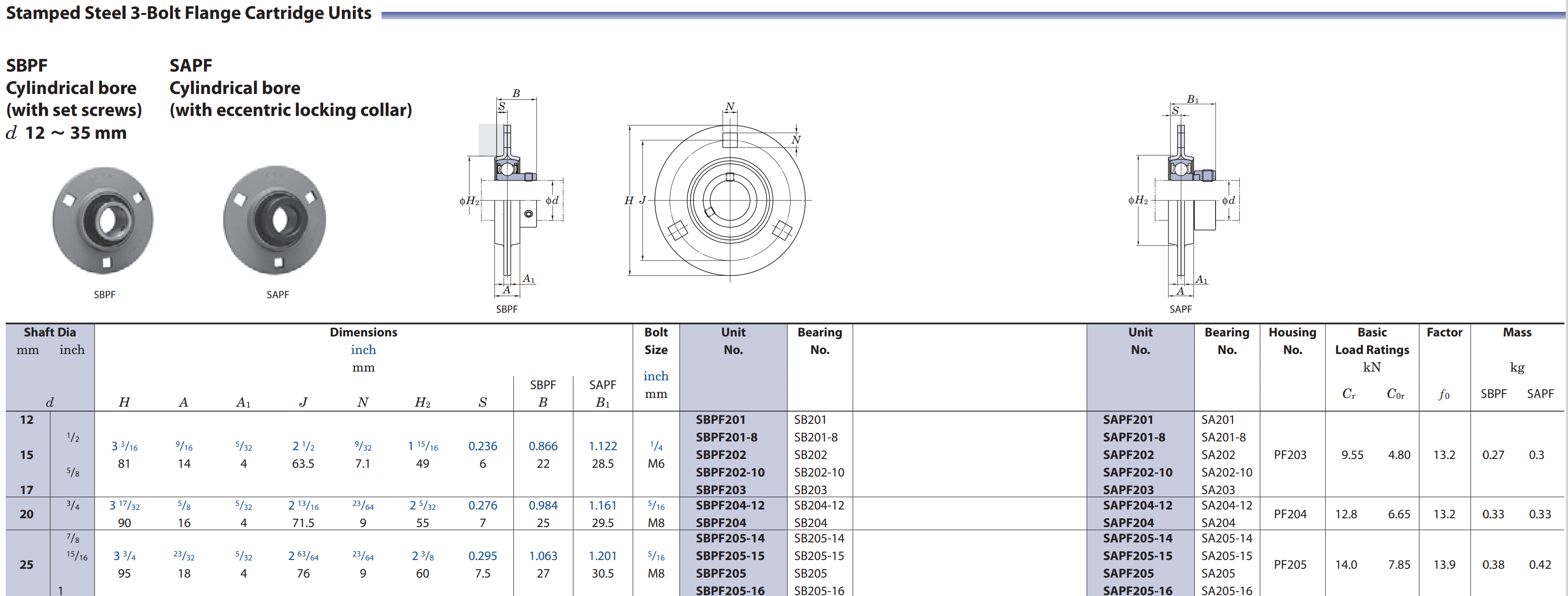The image size is (1568, 596).
Task: Click the M6 bolt size cell
Action: (656, 463)
